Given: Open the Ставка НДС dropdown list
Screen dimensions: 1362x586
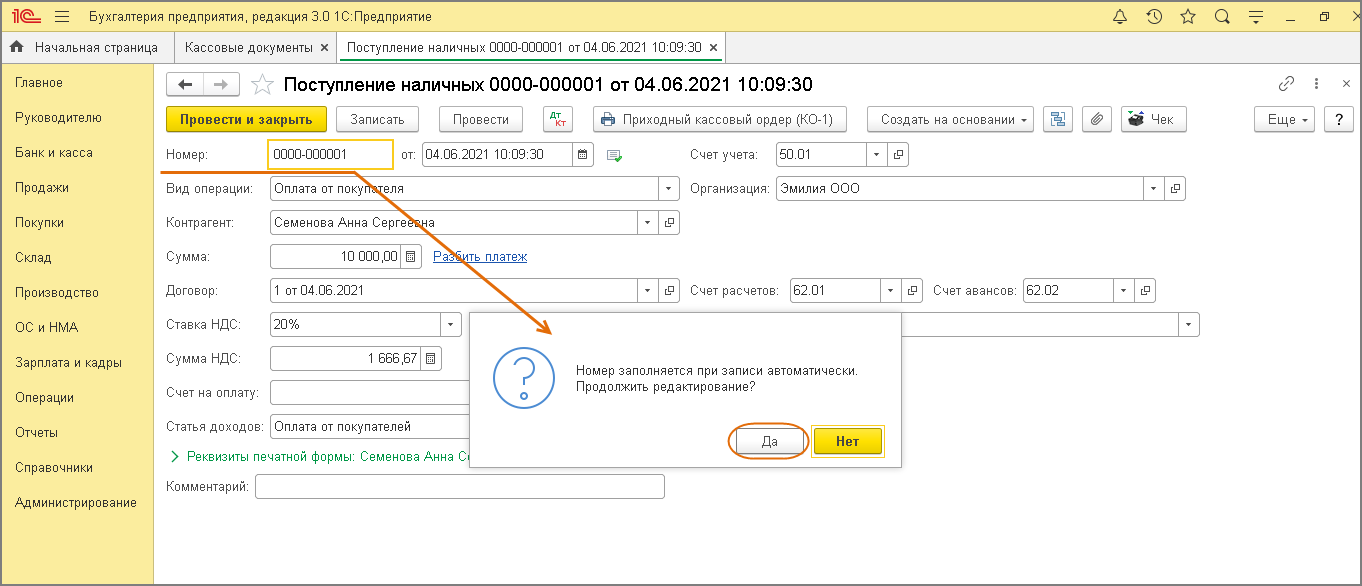Looking at the screenshot, I should pyautogui.click(x=451, y=324).
